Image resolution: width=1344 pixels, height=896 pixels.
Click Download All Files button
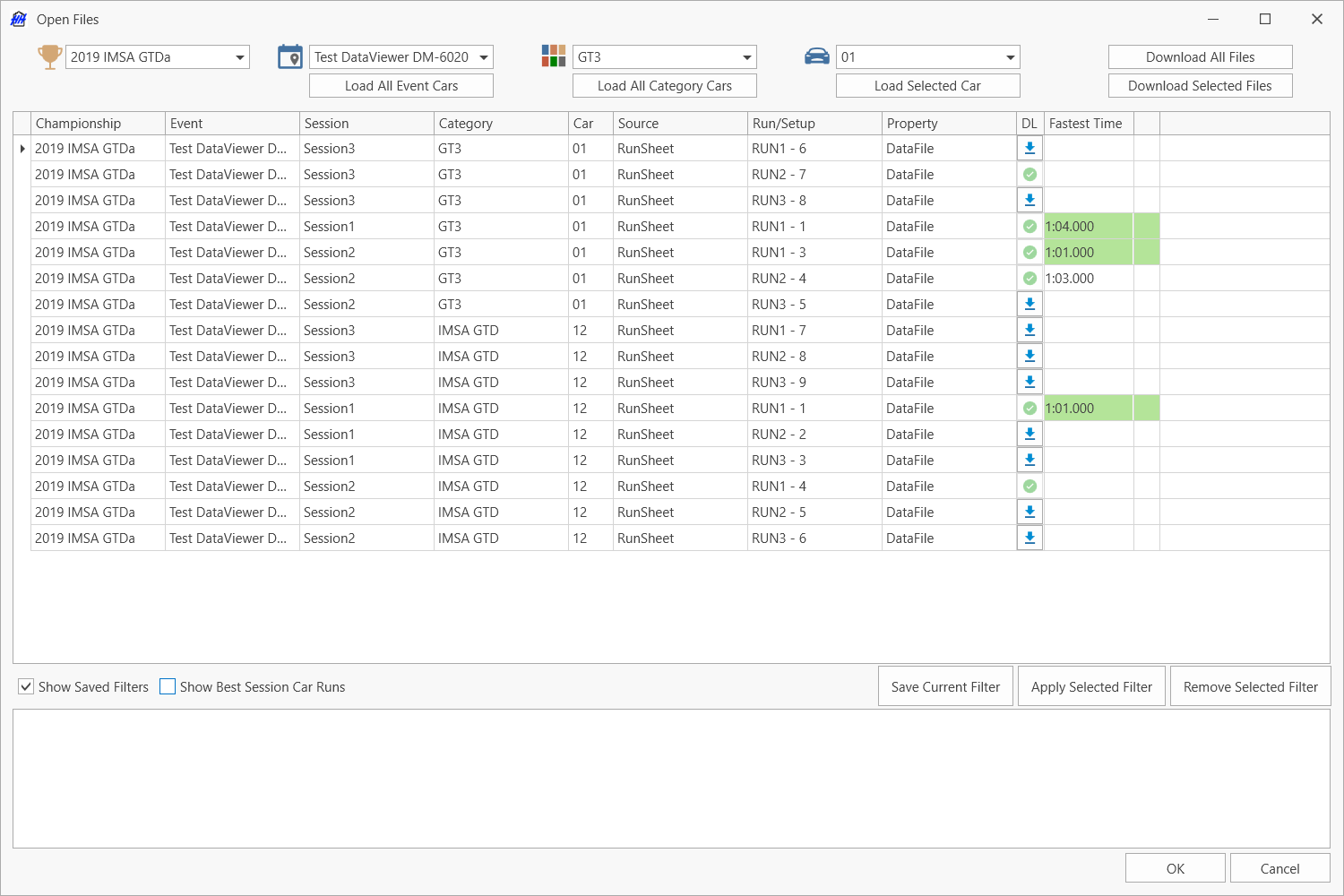1201,56
